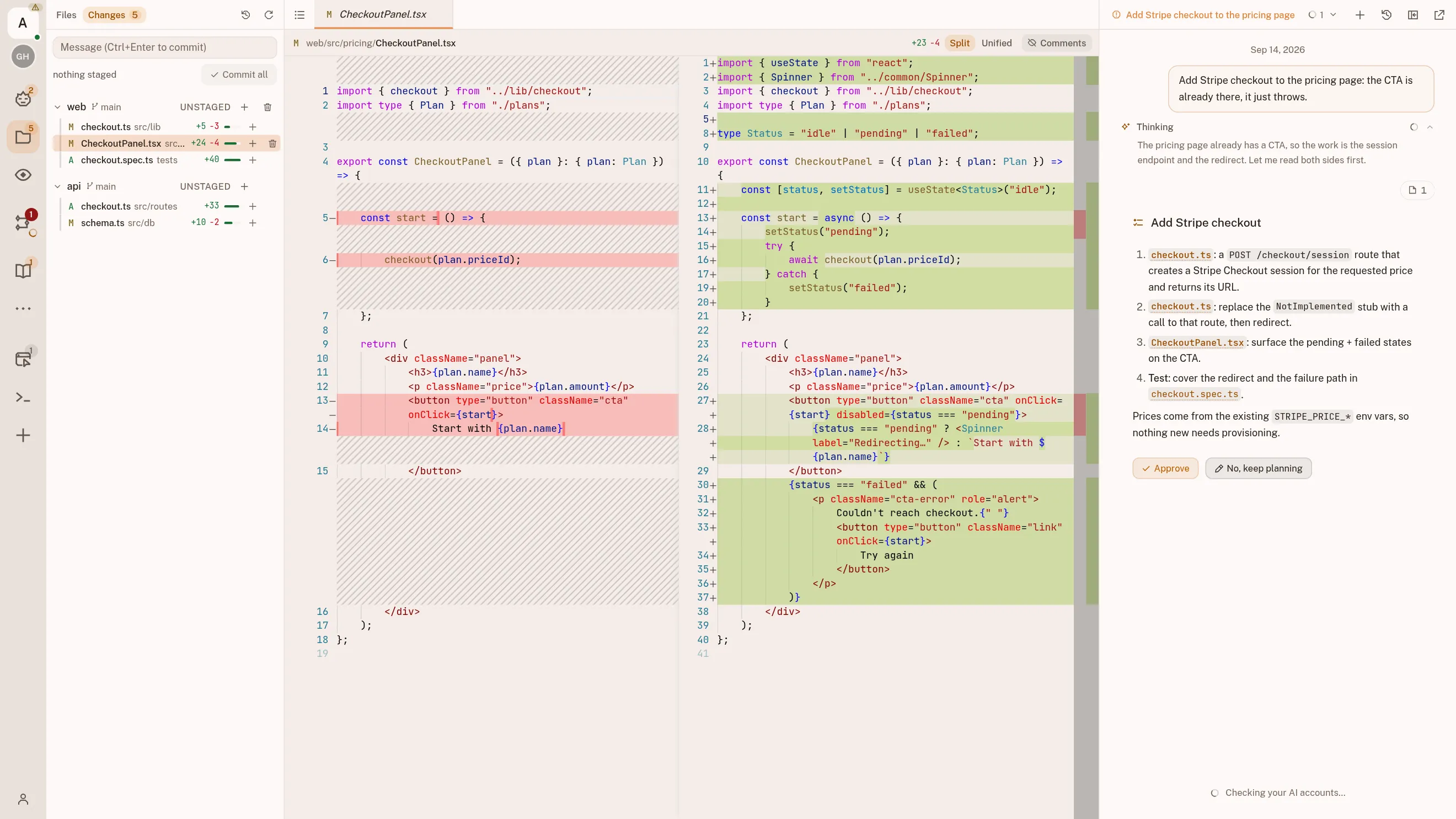
Task: Collapse the chat side panel
Action: 1413,15
